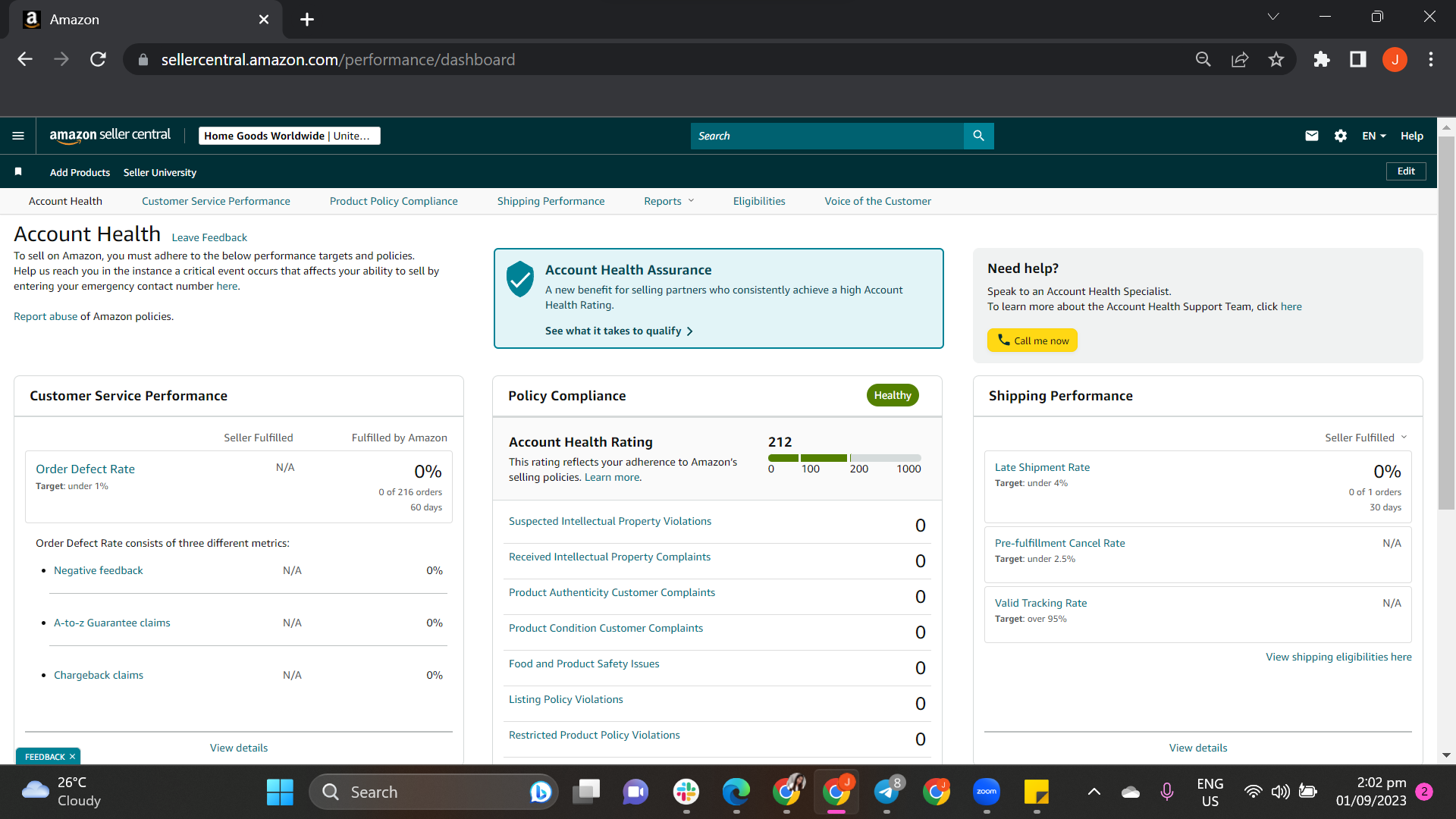Open Microsoft Edge from the taskbar
Image resolution: width=1456 pixels, height=819 pixels.
[736, 792]
